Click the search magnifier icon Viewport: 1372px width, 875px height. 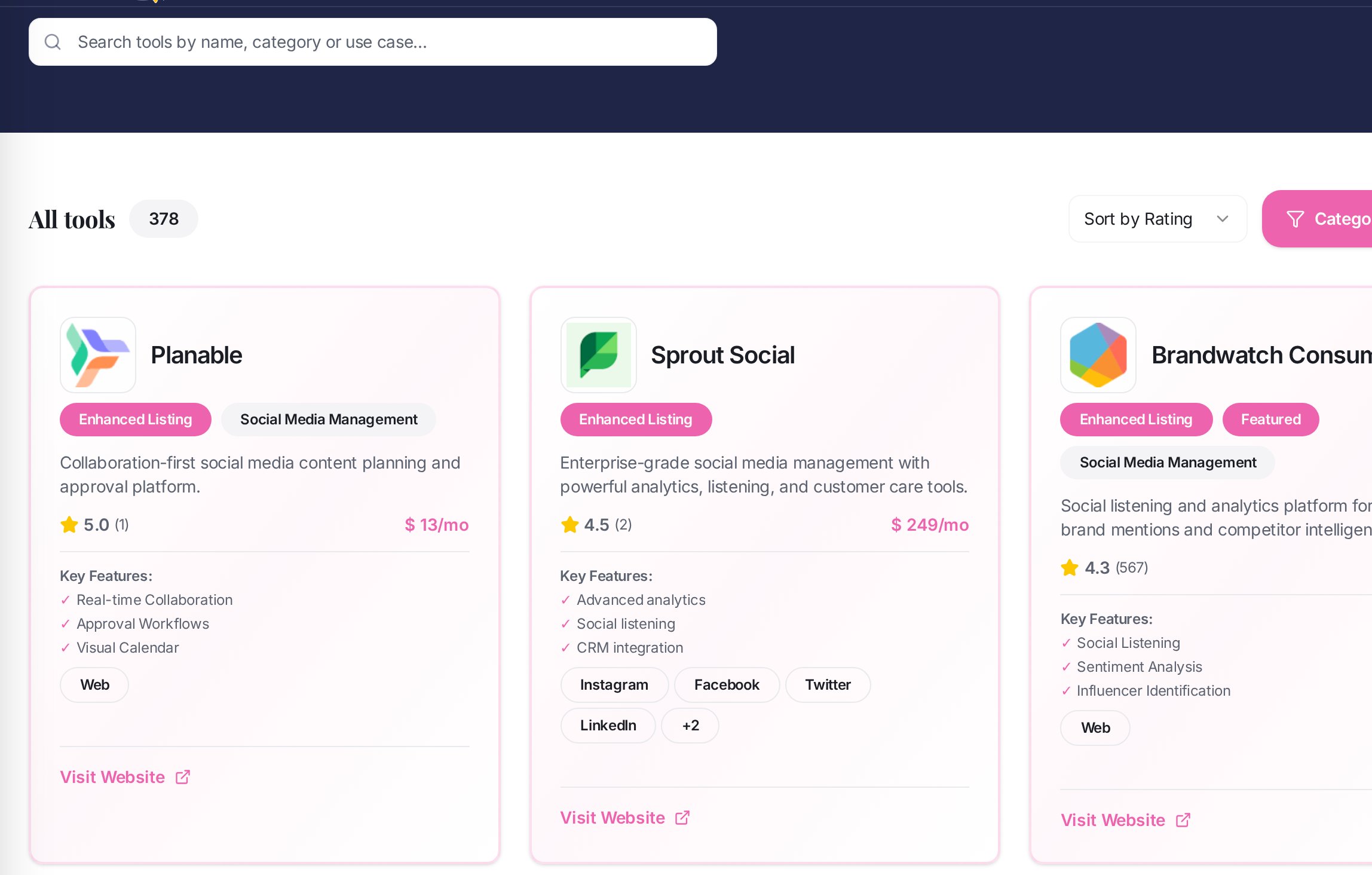tap(53, 42)
